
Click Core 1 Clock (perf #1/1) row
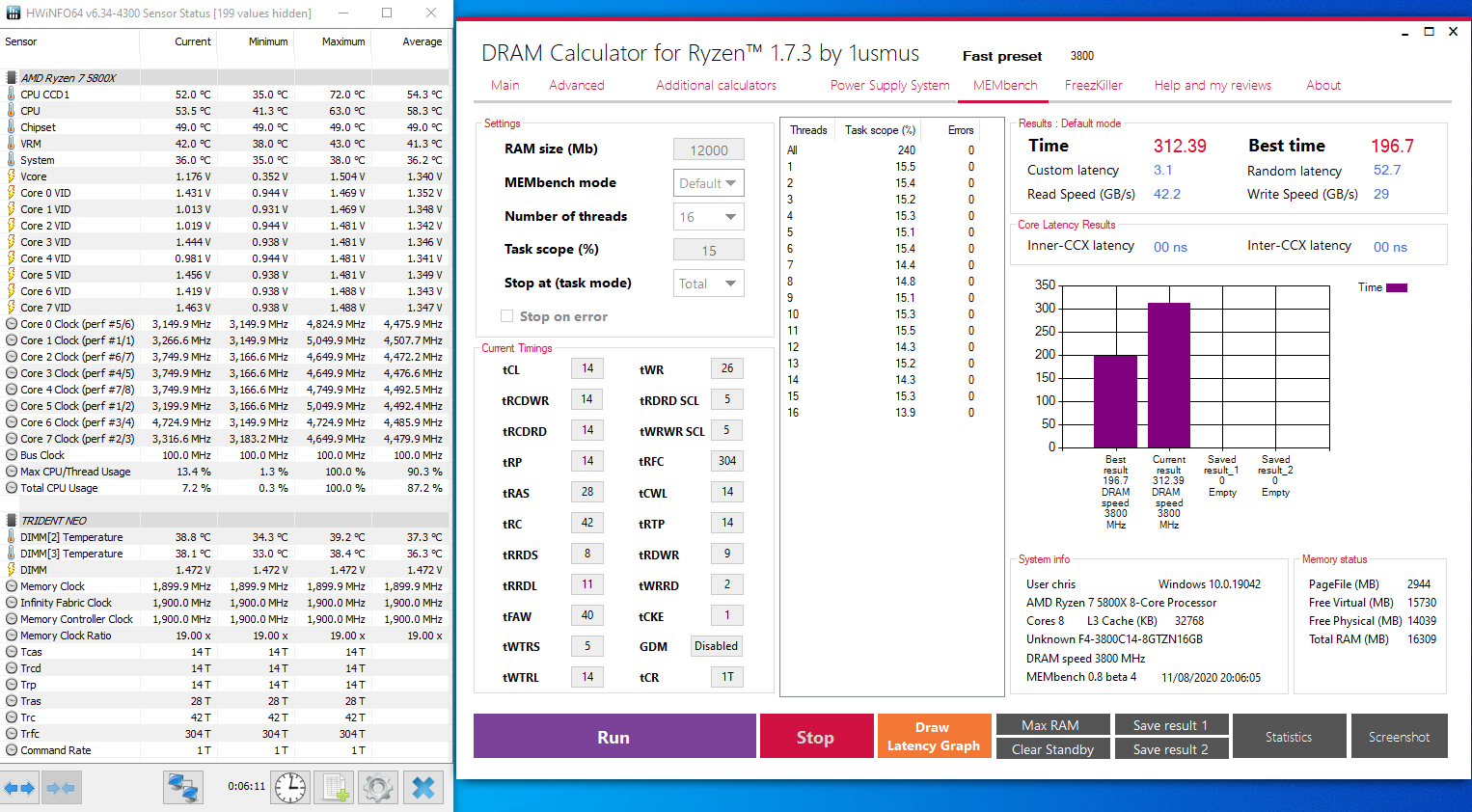(x=225, y=340)
